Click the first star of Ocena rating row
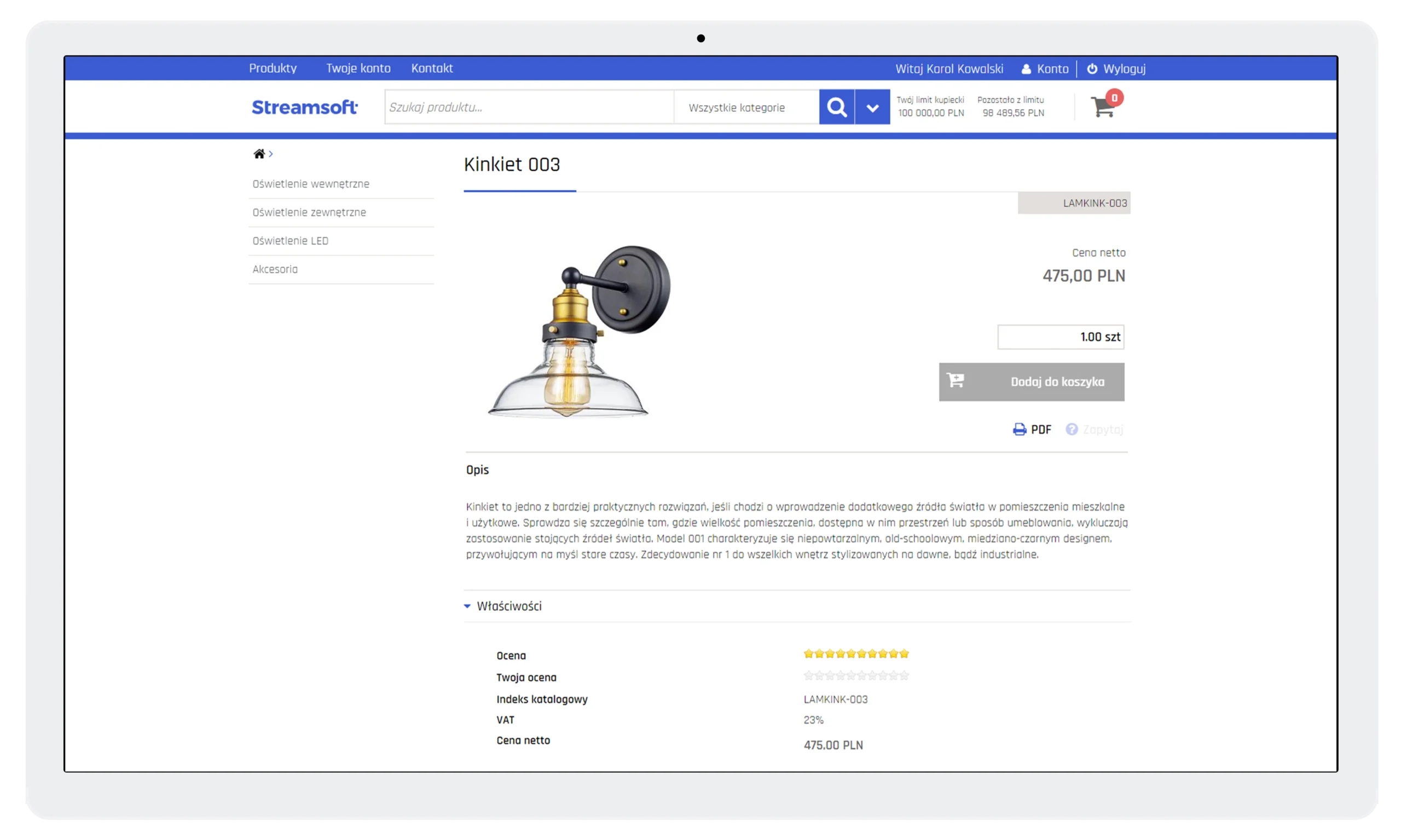Screen dimensions: 1401x840 [x=809, y=653]
